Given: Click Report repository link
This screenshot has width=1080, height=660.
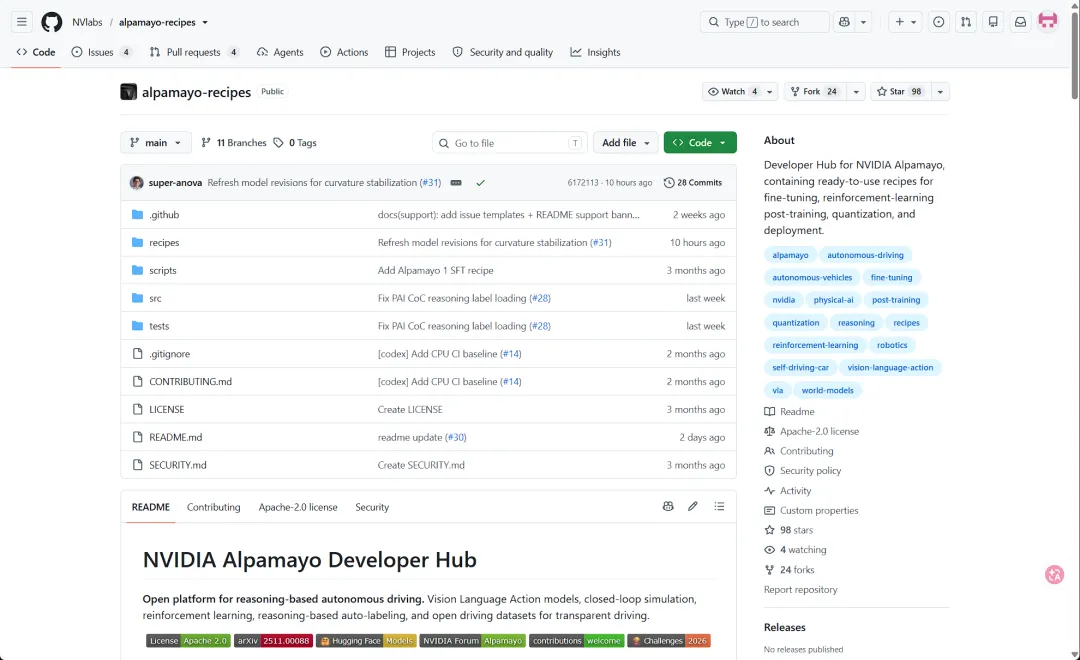Looking at the screenshot, I should tap(800, 590).
